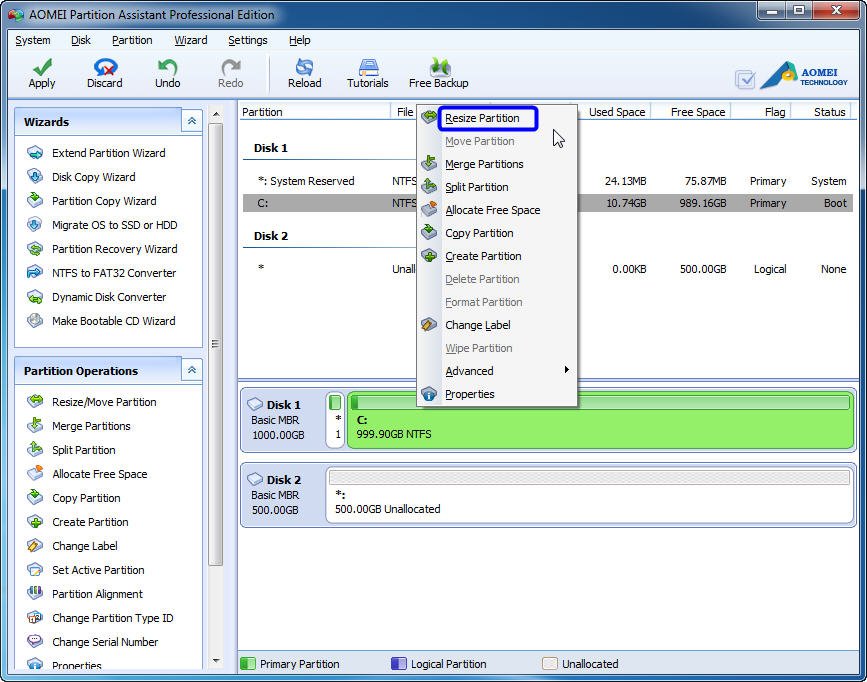
Task: Click Change Partition Type ID
Action: click(x=112, y=618)
